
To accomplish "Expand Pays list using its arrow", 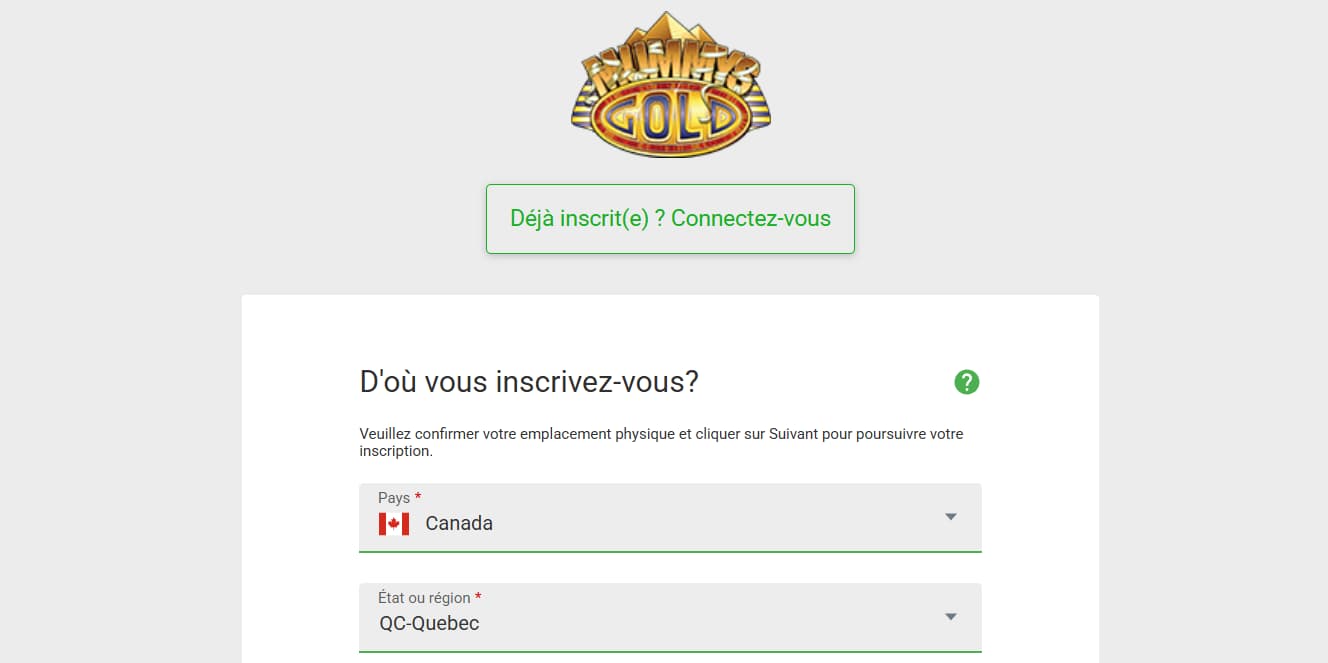I will point(951,517).
